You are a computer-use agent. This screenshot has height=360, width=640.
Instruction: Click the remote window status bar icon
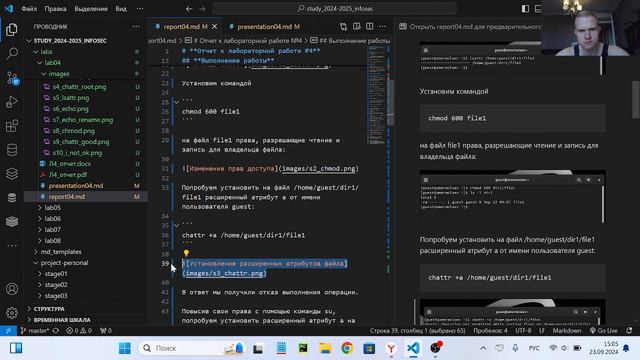click(x=8, y=331)
